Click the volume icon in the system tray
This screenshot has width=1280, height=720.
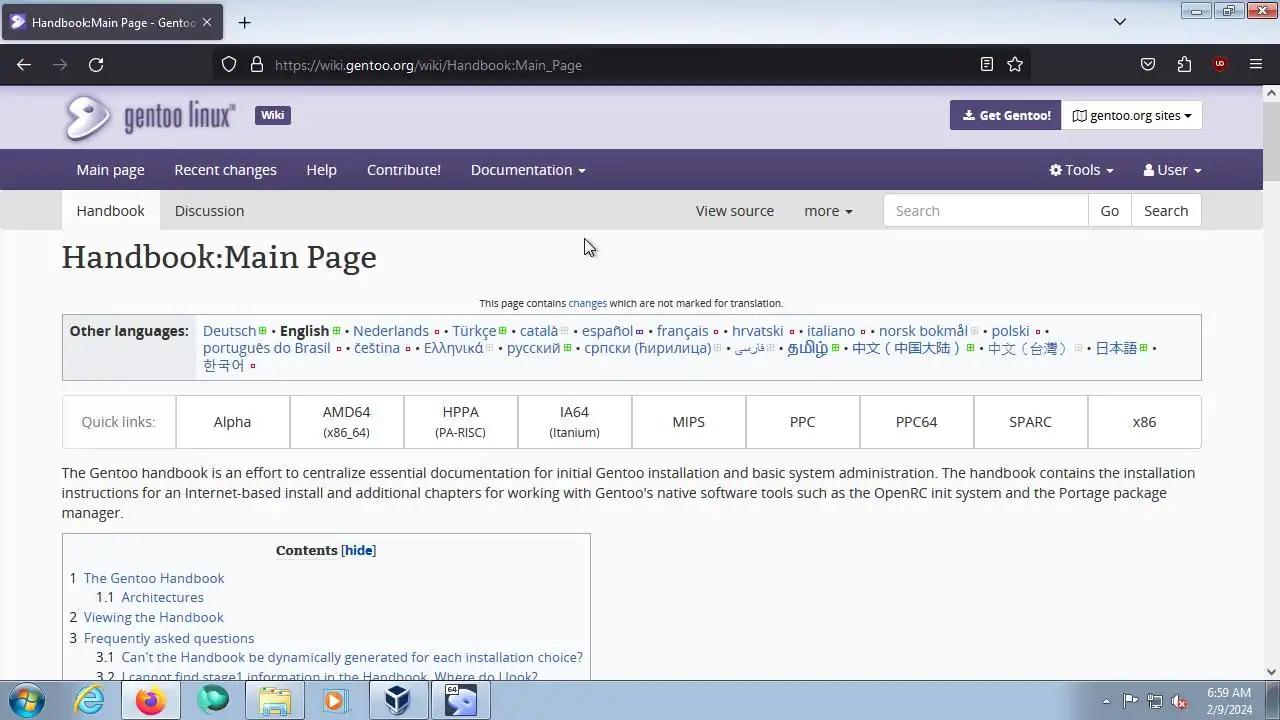pos(1180,701)
